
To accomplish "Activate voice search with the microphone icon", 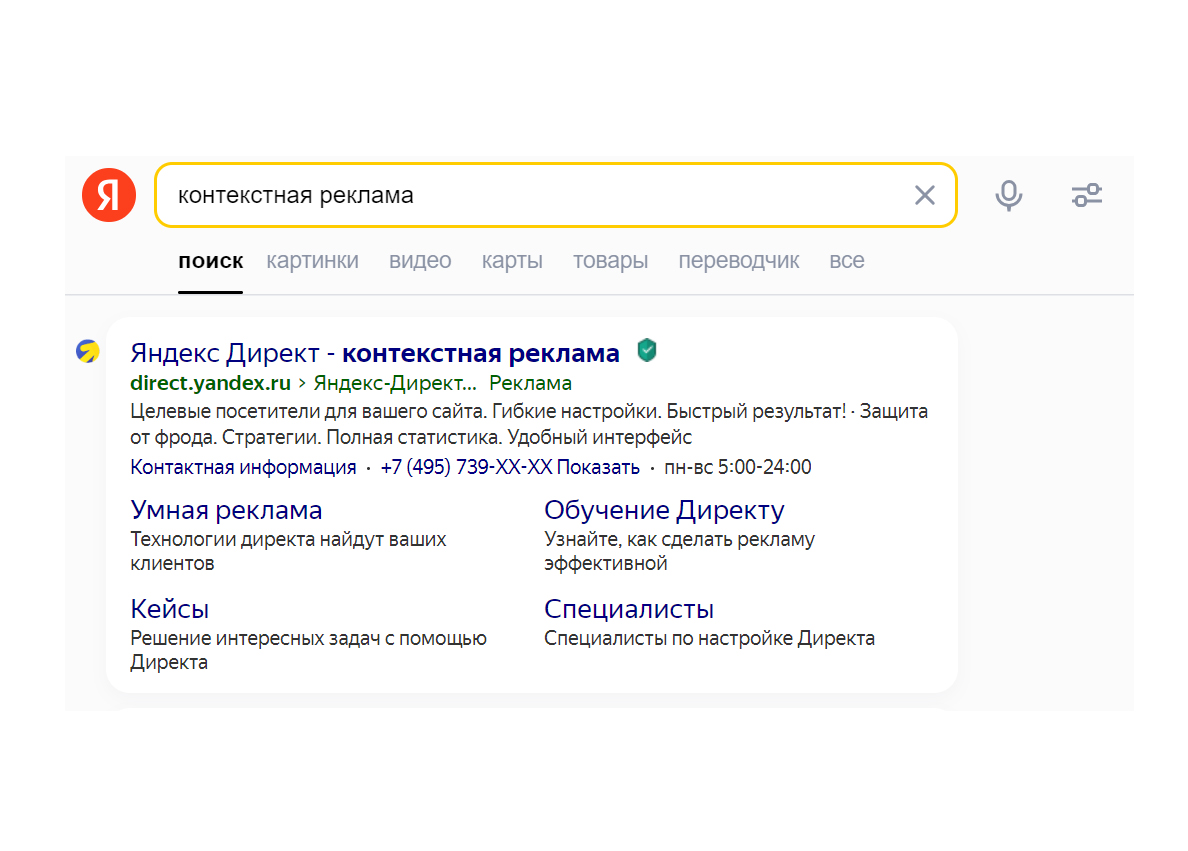I will (1009, 195).
